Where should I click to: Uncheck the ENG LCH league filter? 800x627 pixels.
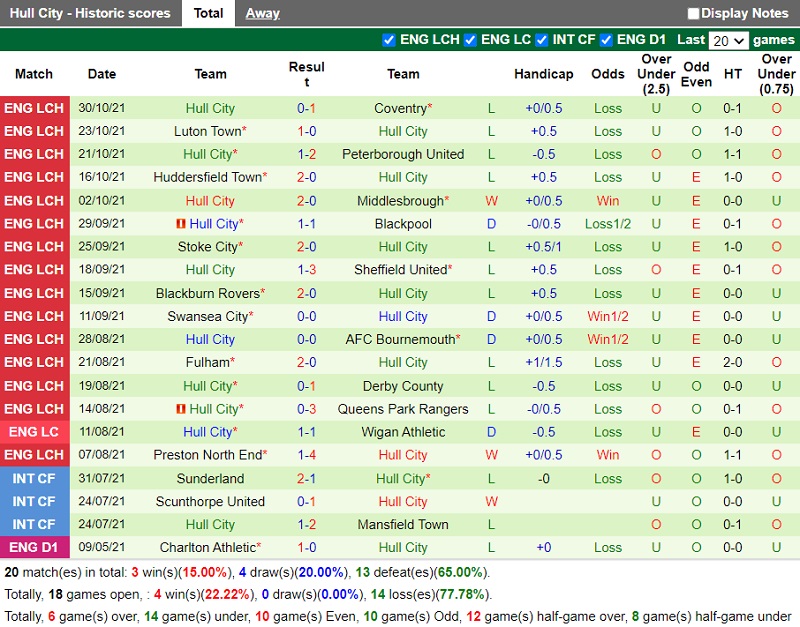pos(389,40)
